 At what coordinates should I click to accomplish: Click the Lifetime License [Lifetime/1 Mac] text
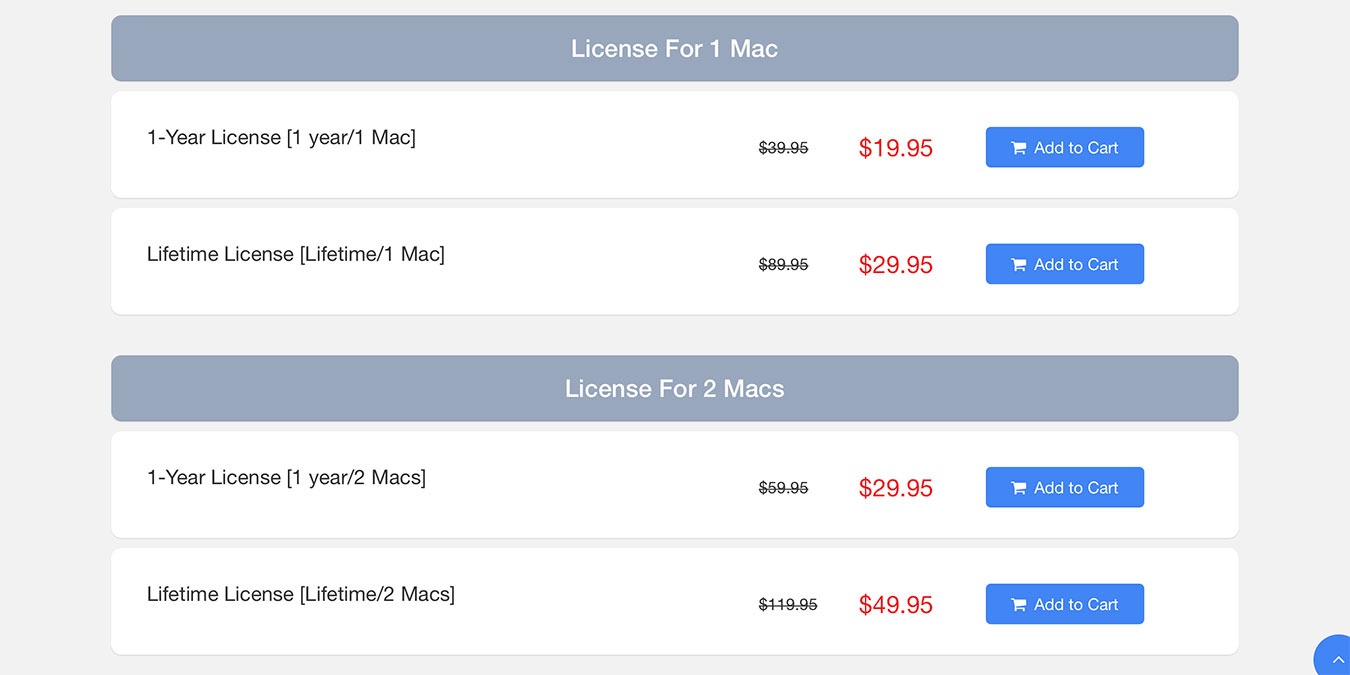pyautogui.click(x=296, y=254)
